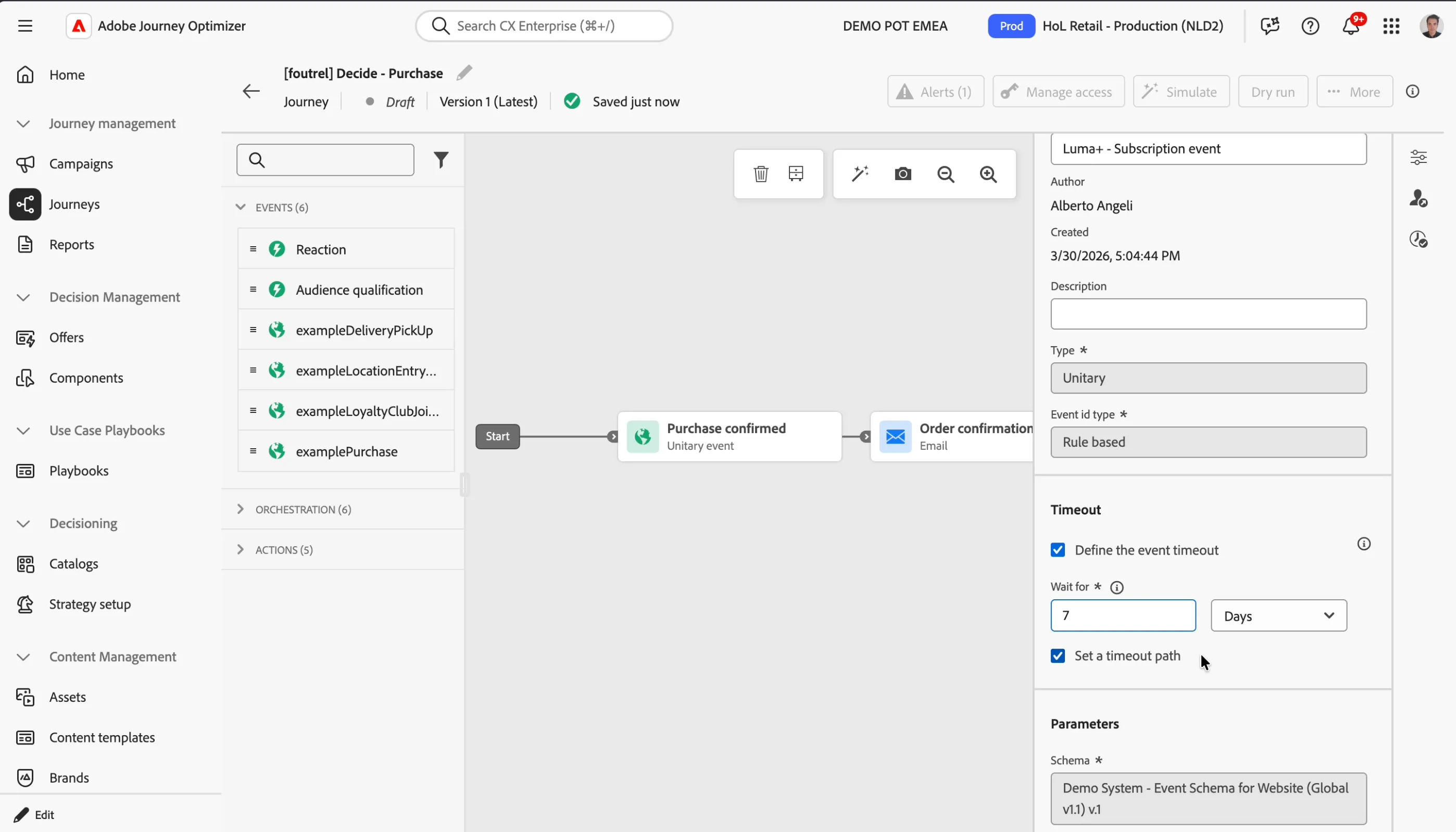This screenshot has width=1456, height=832.
Task: Open Campaigns in the sidebar
Action: pos(81,164)
